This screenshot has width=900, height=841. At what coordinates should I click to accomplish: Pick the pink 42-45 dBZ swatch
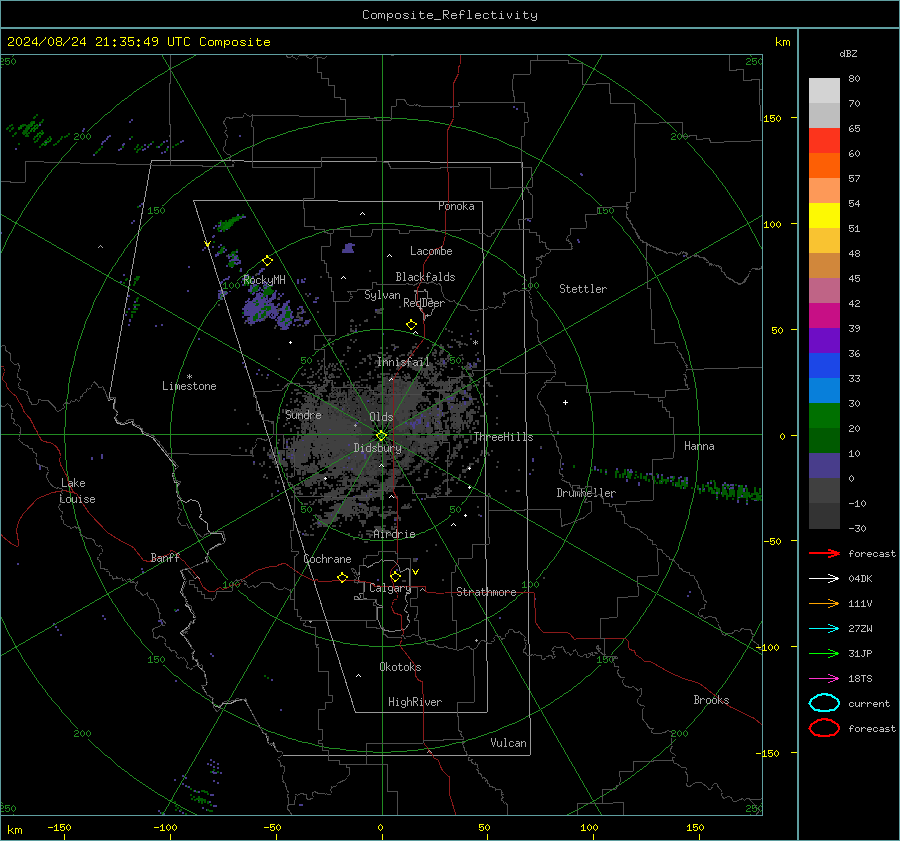coord(824,290)
